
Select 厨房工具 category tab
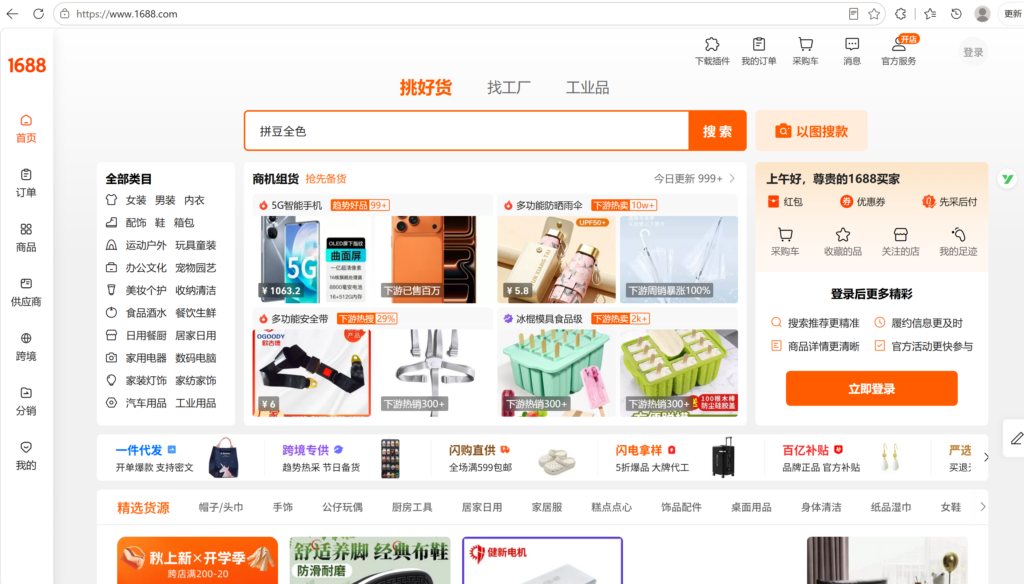[411, 507]
